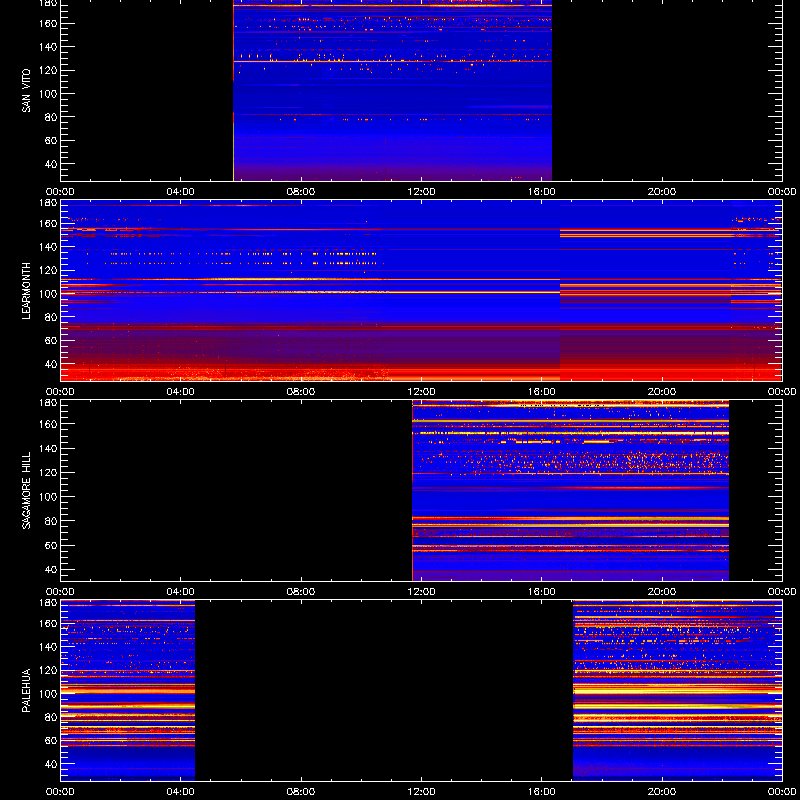Click 12:00 time label below San Vito panel
Viewport: 800px width, 800px height.
click(421, 192)
